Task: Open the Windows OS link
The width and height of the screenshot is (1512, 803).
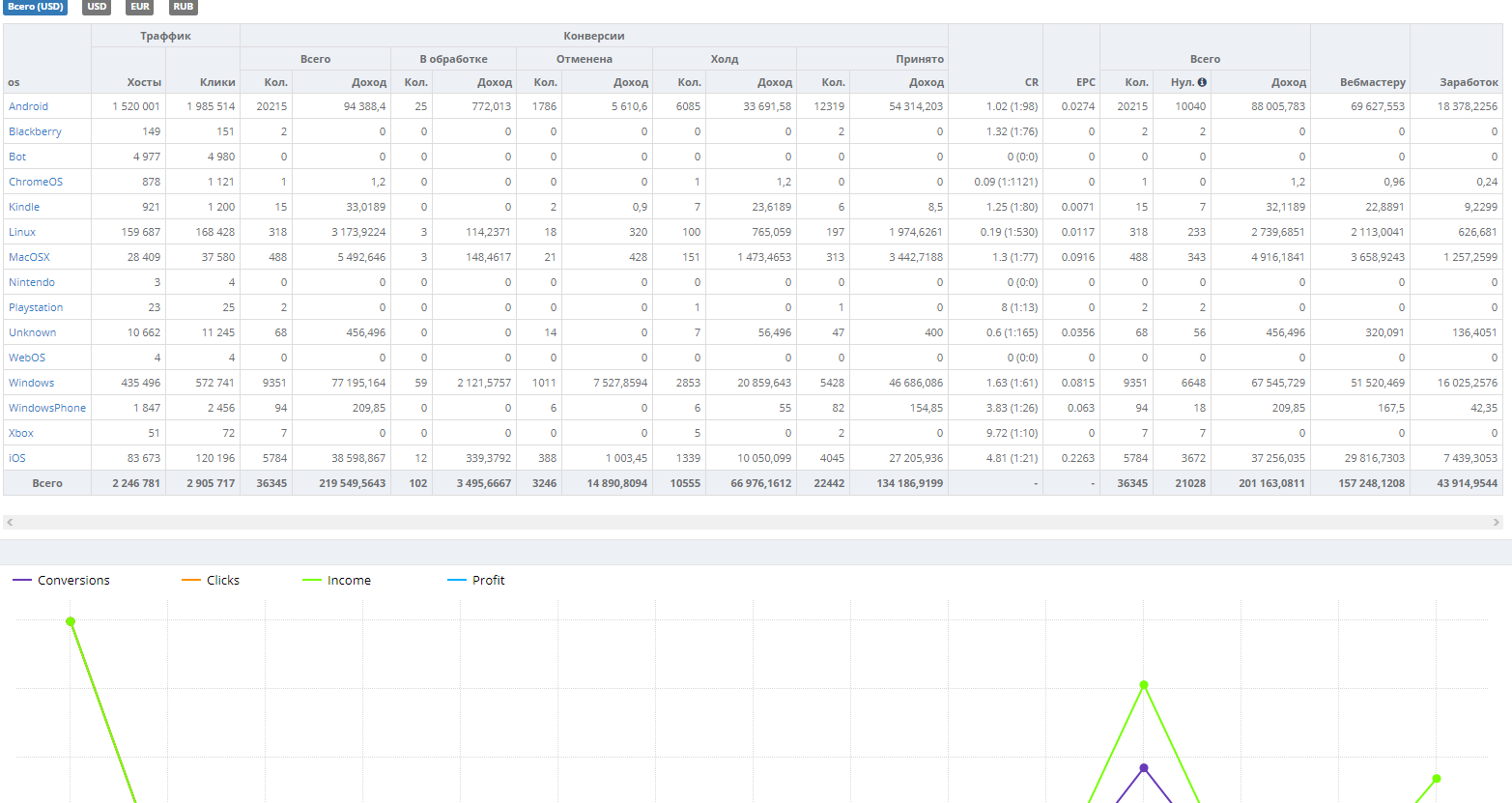Action: click(x=31, y=383)
